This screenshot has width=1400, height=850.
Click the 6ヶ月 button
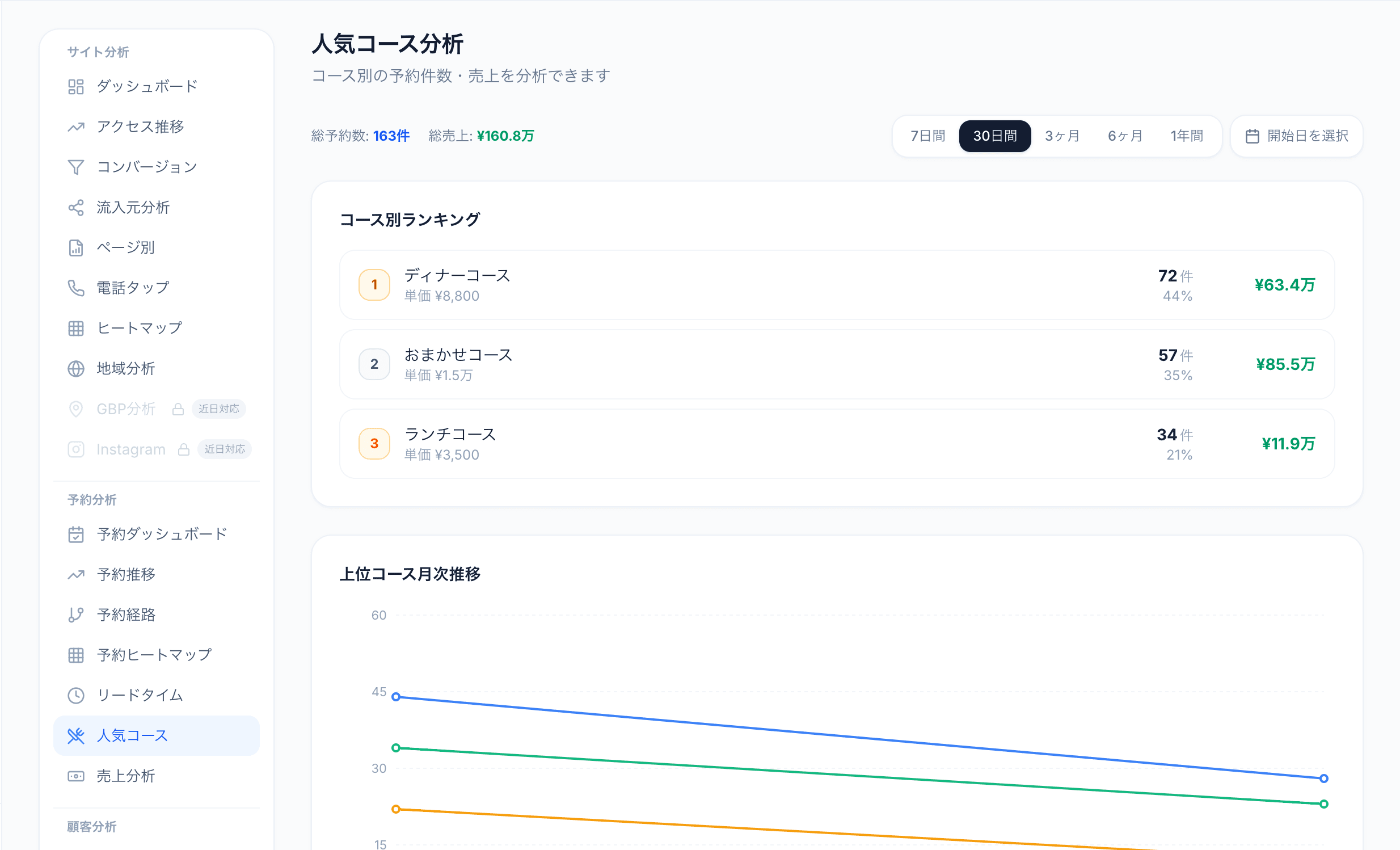(x=1124, y=136)
